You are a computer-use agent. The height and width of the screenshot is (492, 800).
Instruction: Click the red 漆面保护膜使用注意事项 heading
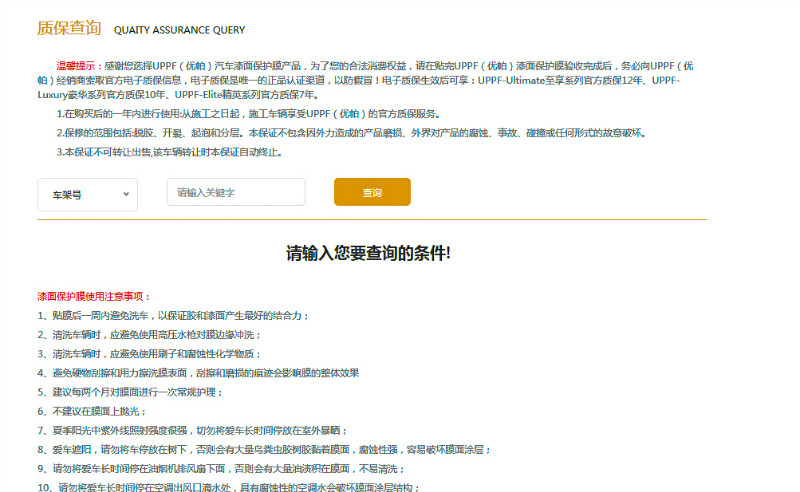tap(94, 297)
